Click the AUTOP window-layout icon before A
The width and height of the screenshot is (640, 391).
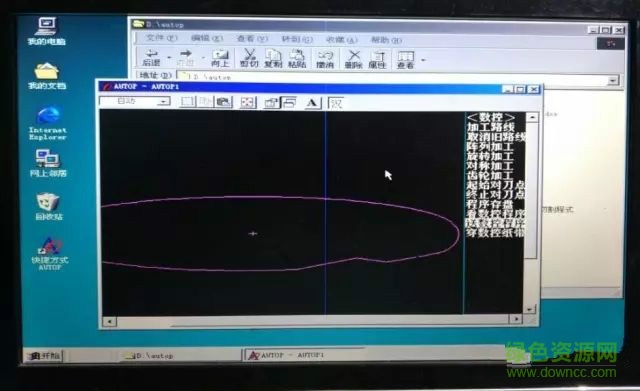tap(289, 103)
